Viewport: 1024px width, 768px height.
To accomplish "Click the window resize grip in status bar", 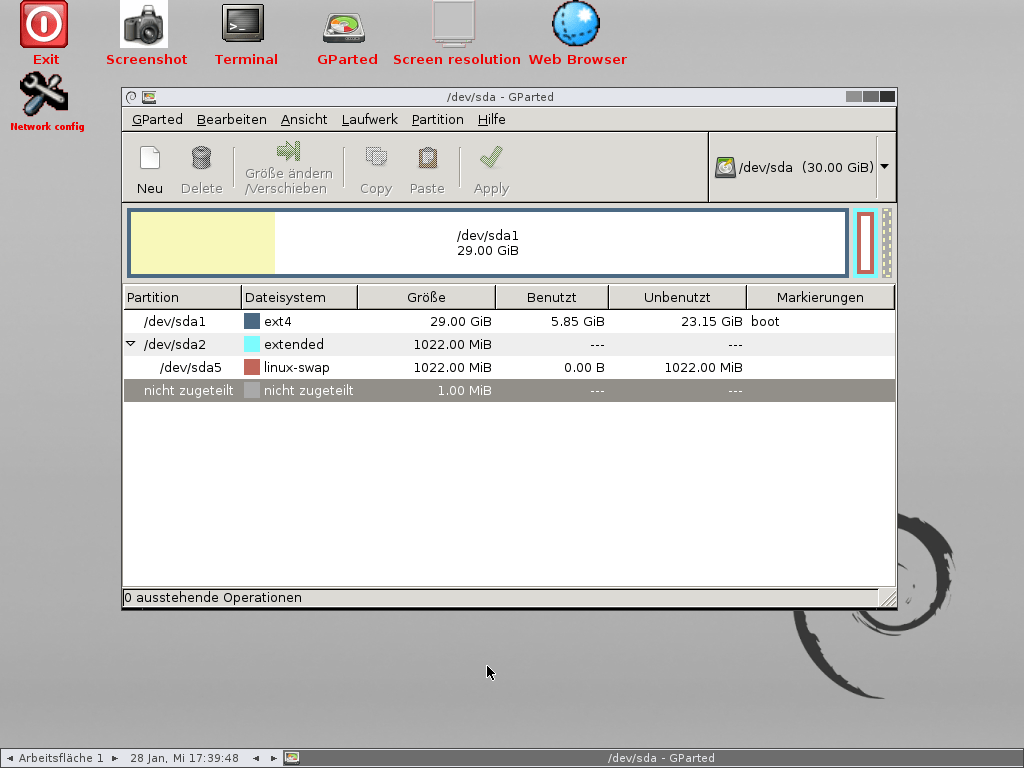I will pyautogui.click(x=888, y=598).
